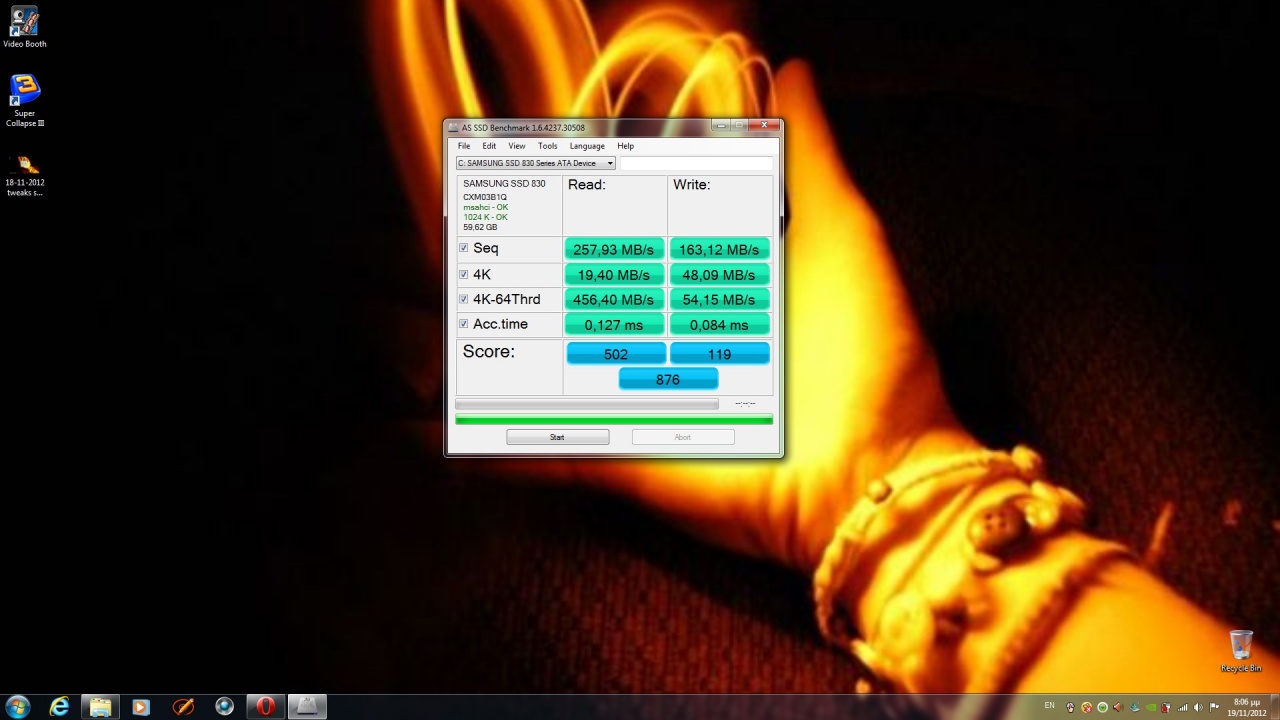Open the Edit menu
The width and height of the screenshot is (1280, 720).
click(x=489, y=146)
